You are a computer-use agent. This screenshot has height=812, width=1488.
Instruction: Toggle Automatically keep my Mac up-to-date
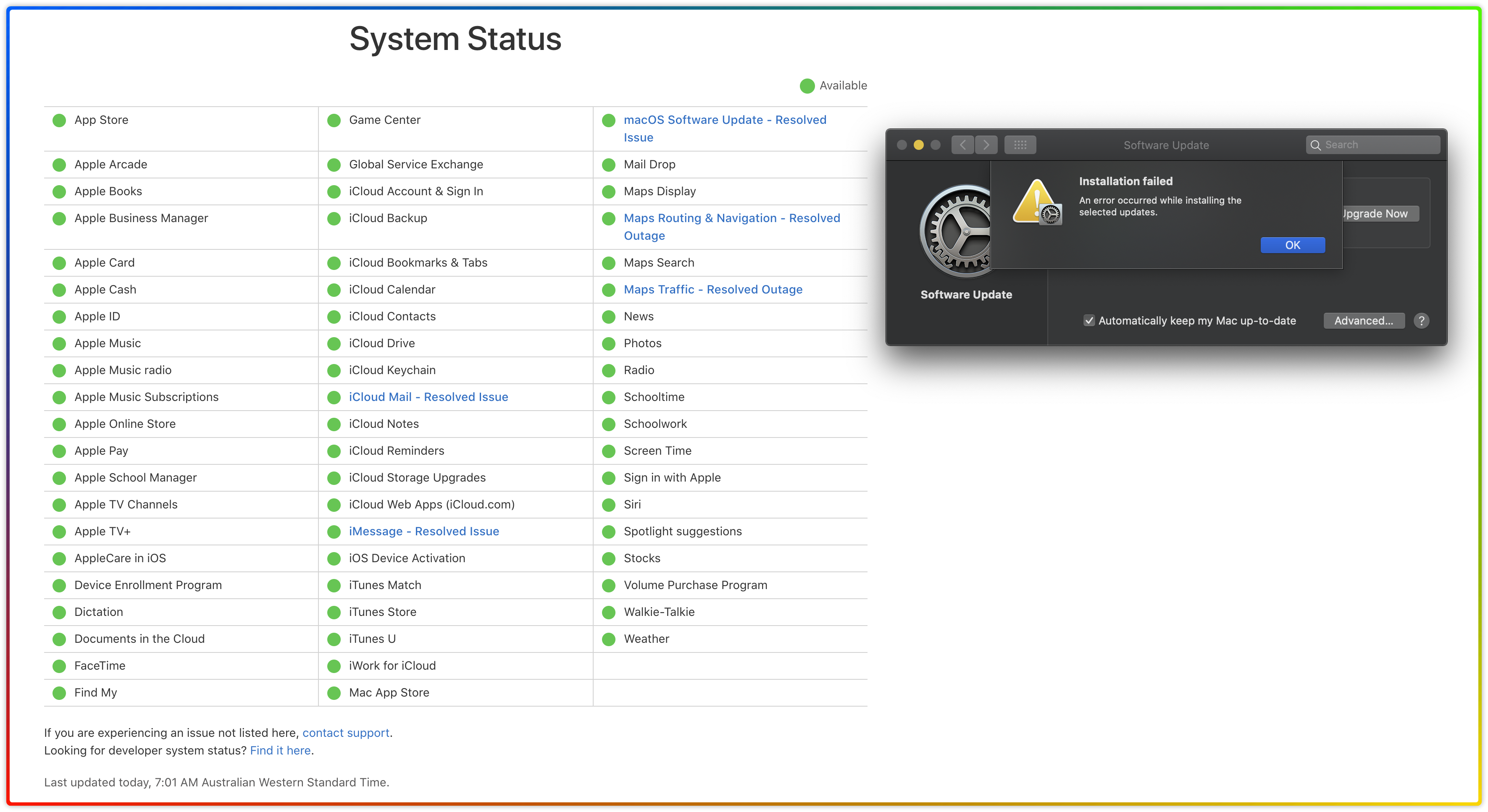(1089, 321)
